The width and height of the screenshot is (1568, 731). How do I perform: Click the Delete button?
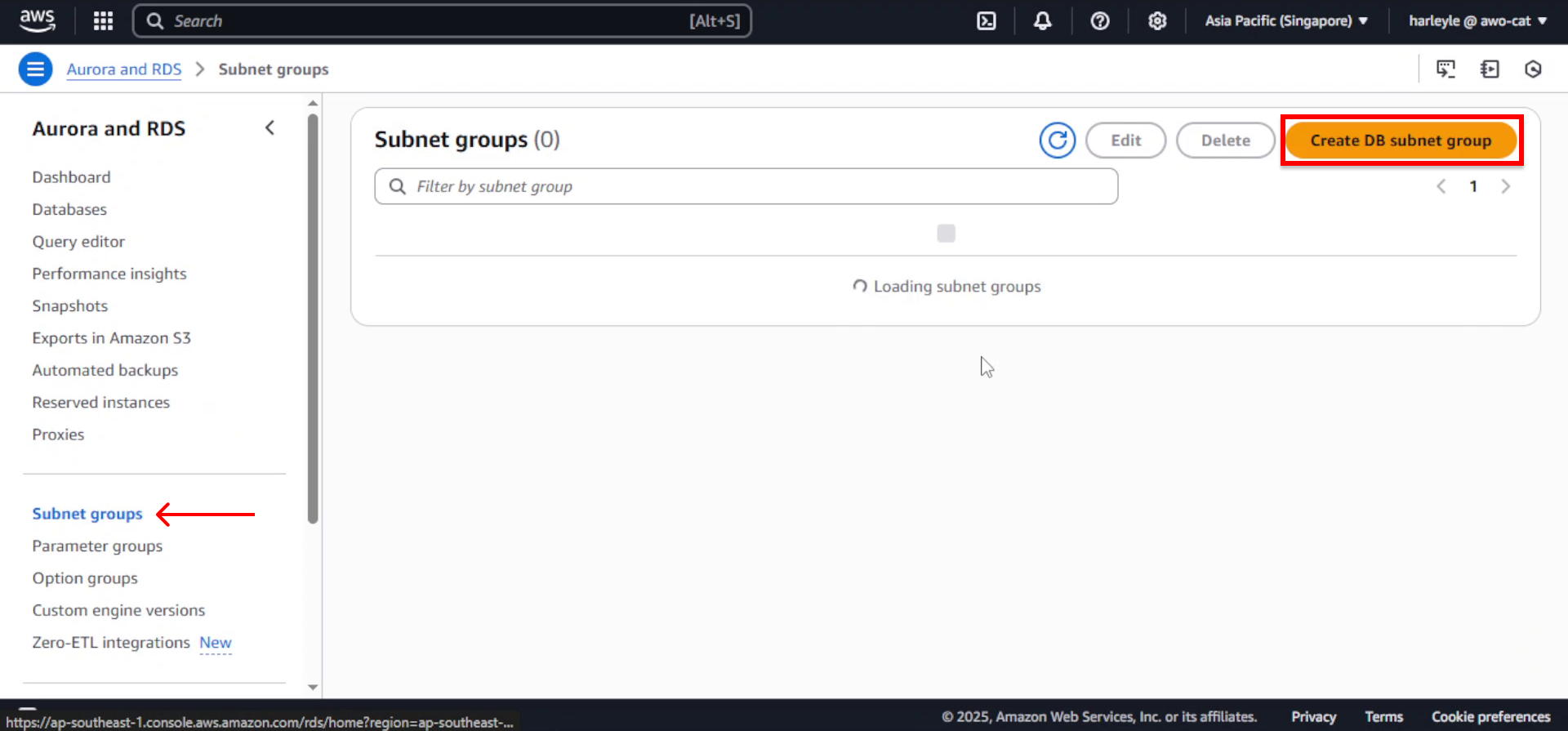(x=1226, y=140)
